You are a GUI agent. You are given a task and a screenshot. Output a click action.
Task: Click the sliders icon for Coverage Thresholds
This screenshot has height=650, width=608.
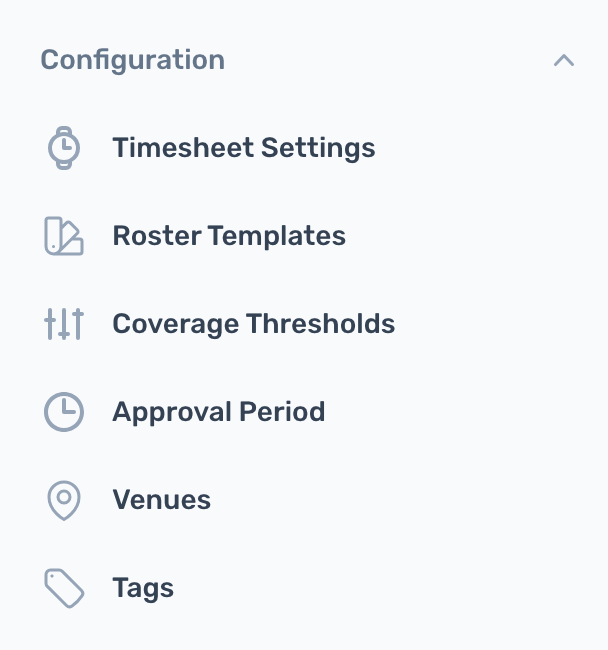pyautogui.click(x=64, y=324)
